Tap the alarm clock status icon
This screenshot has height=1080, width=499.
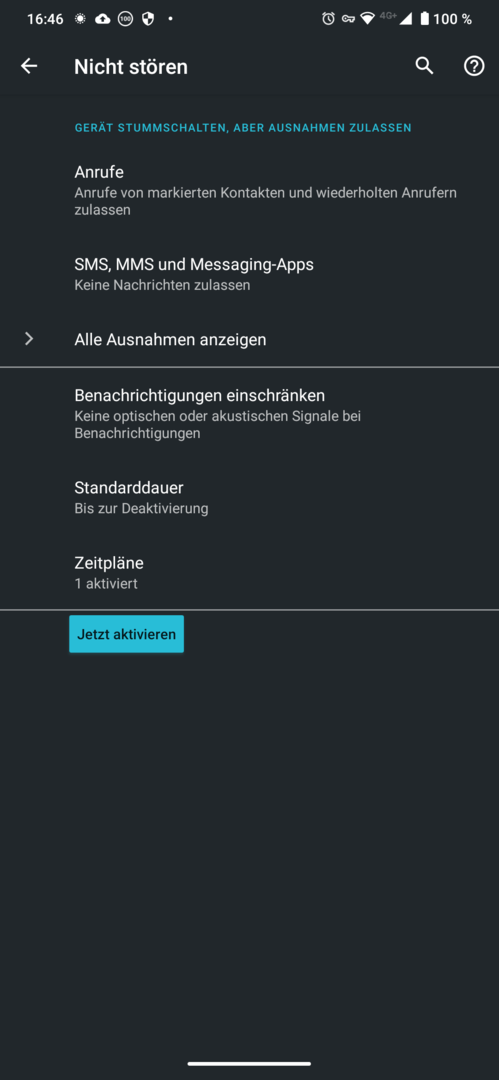[x=328, y=19]
